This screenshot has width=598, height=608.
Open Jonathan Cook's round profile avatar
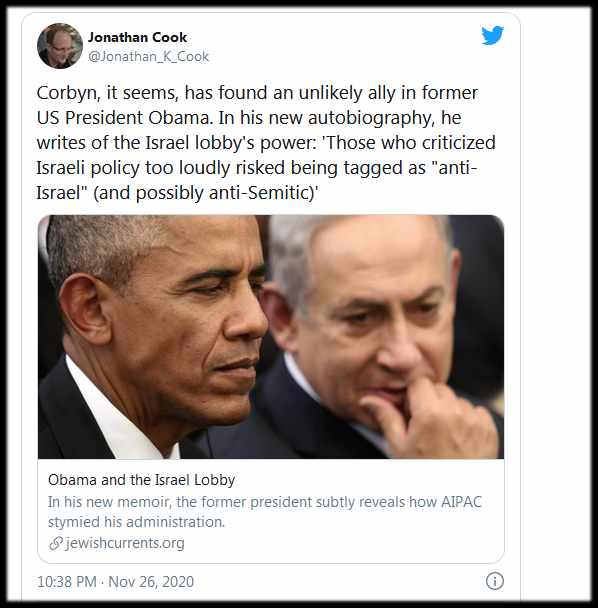click(x=60, y=46)
